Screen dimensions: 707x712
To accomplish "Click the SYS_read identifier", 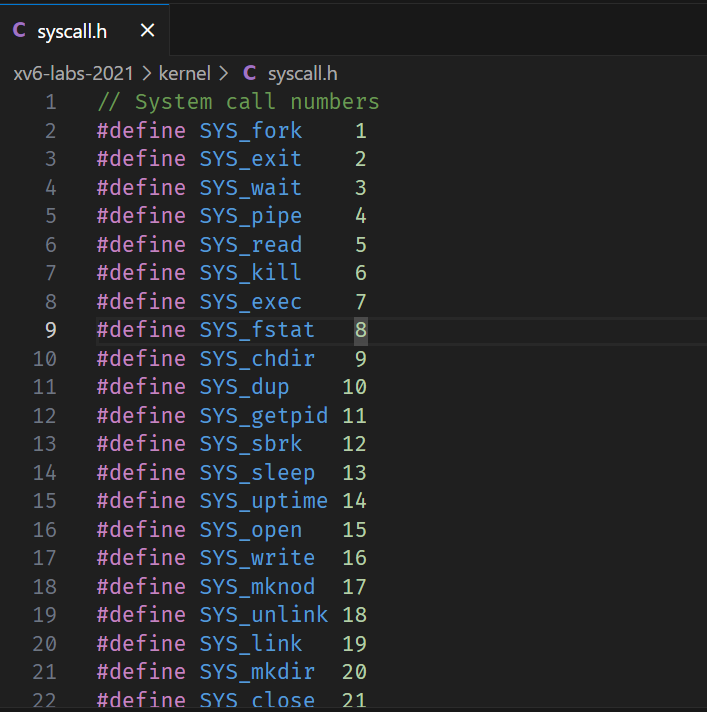I will (x=251, y=245).
